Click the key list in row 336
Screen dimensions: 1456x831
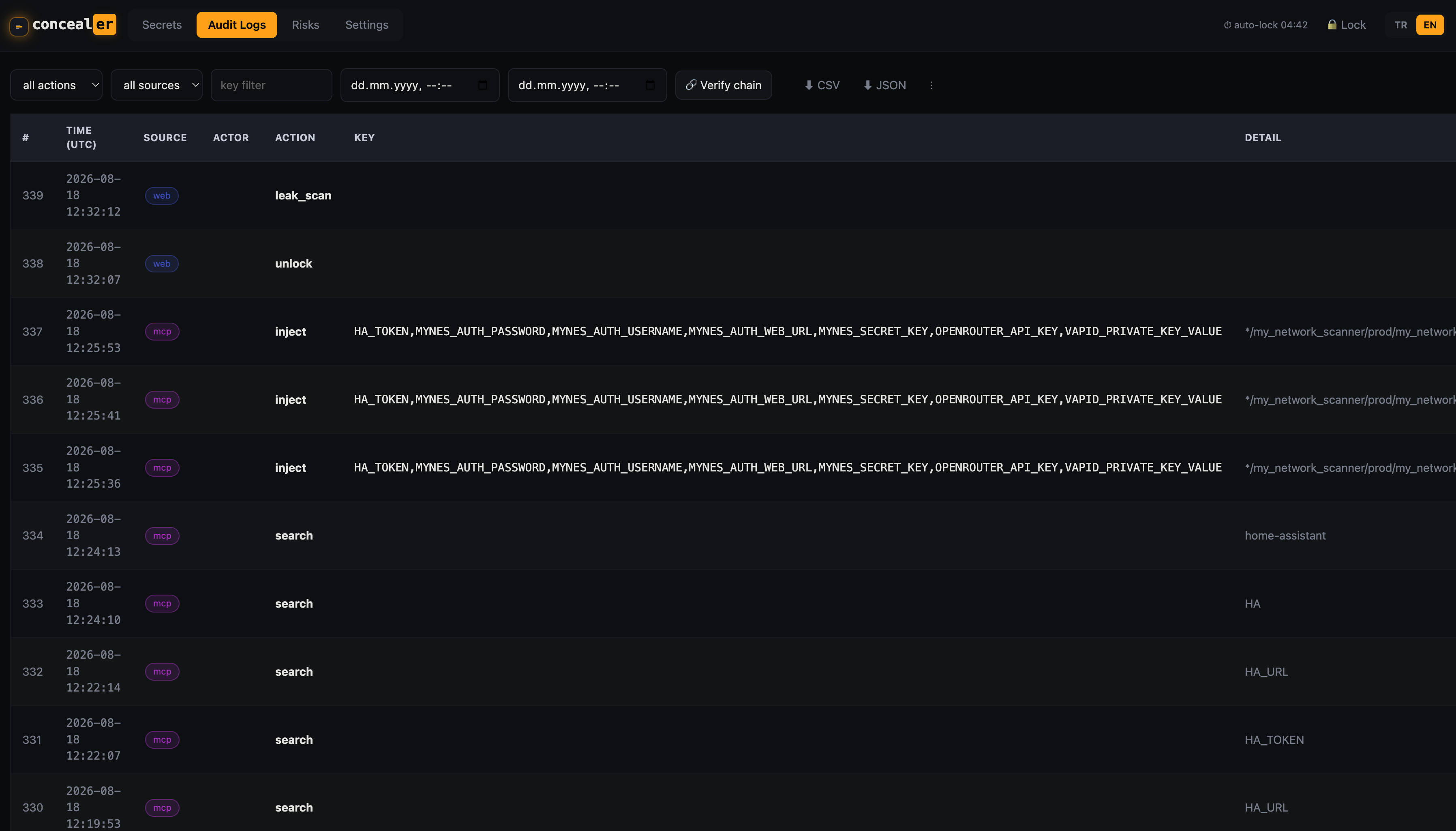787,400
